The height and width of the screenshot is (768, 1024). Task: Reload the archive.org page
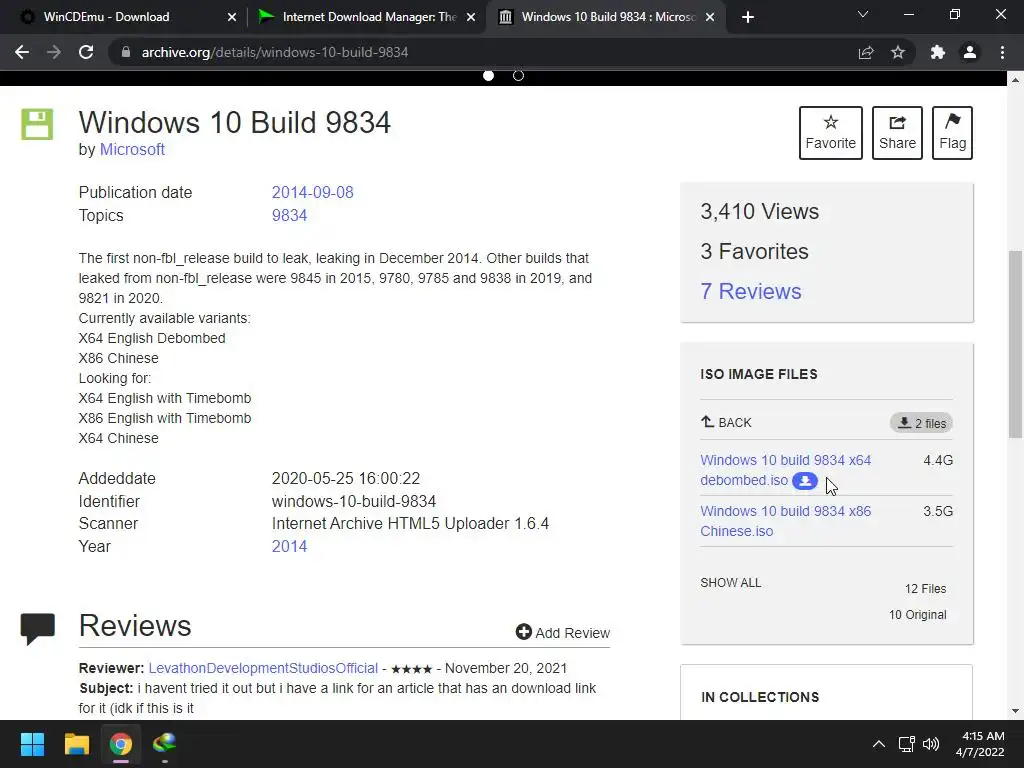click(86, 52)
